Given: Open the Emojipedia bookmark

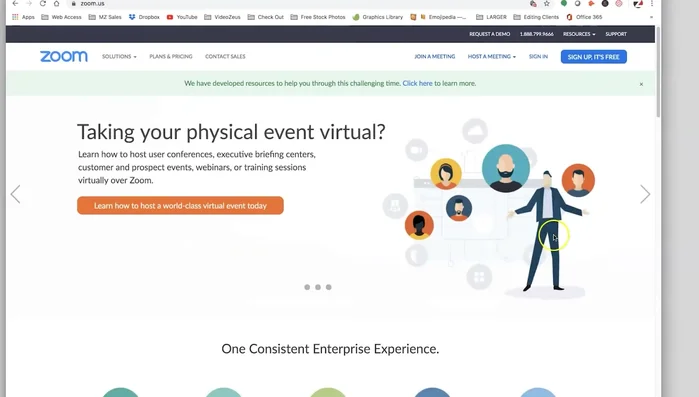Looking at the screenshot, I should pyautogui.click(x=444, y=17).
